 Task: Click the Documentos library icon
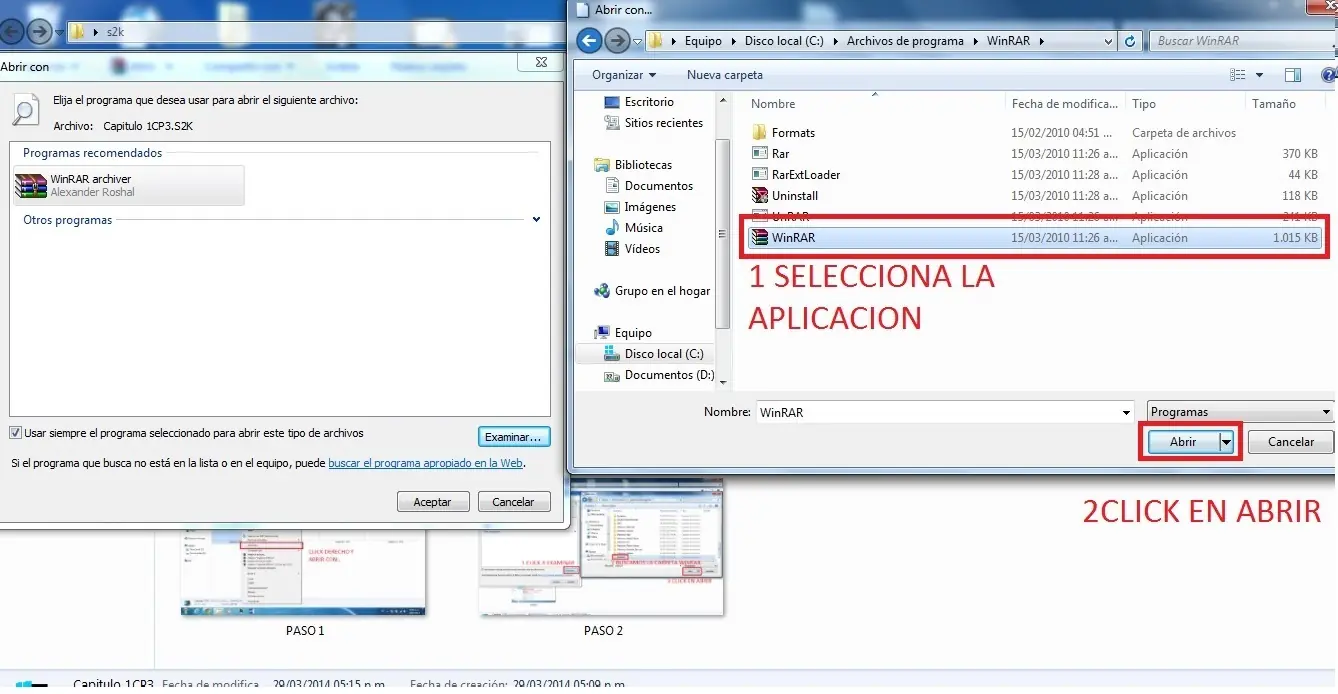pyautogui.click(x=612, y=186)
